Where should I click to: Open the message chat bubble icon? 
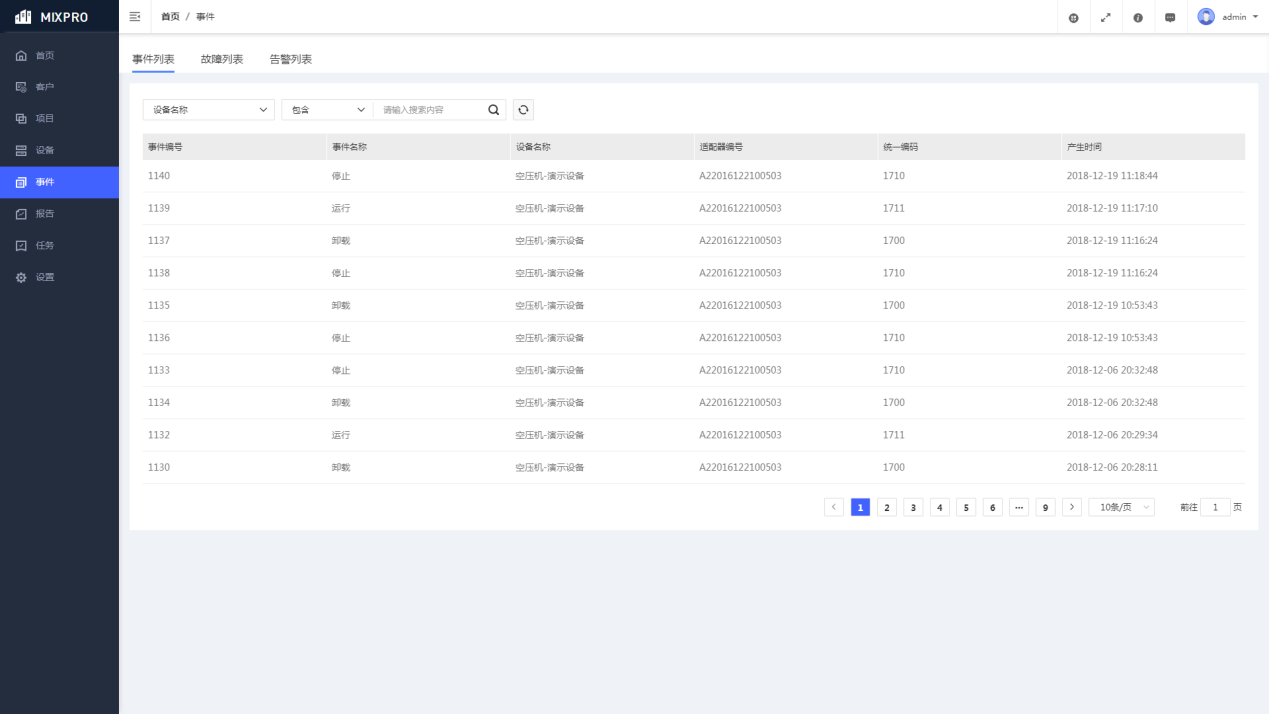1170,17
